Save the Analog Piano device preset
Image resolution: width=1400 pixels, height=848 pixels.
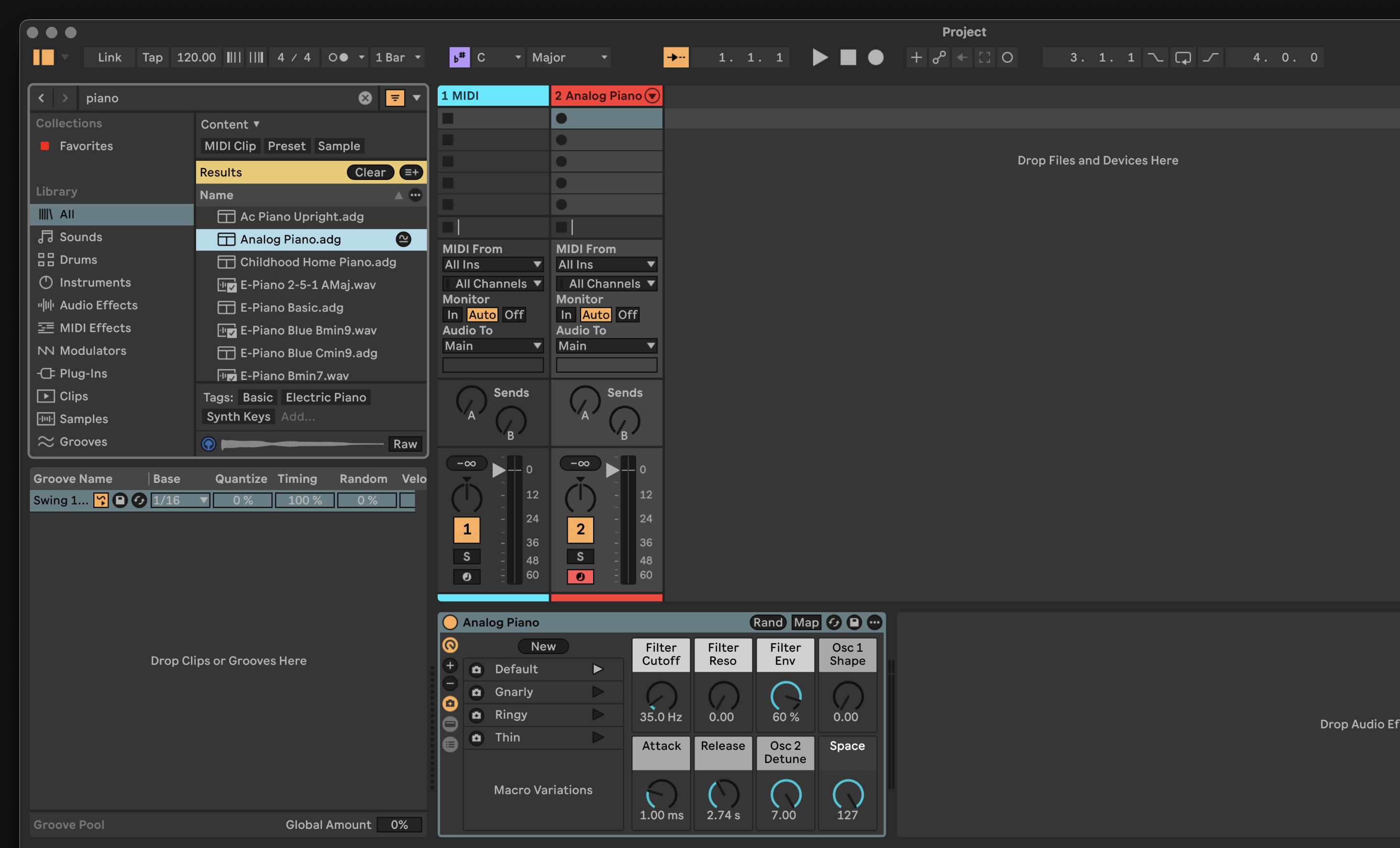tap(854, 622)
